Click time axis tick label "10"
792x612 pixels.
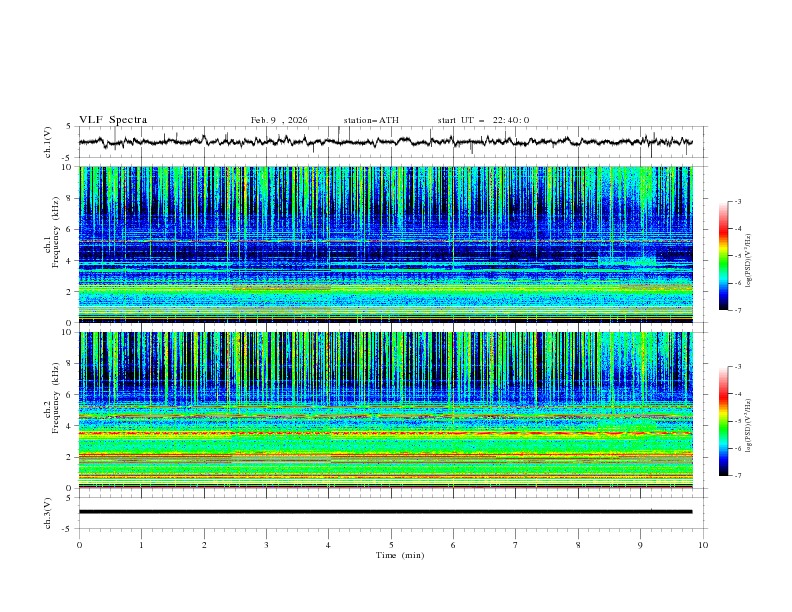click(x=703, y=545)
